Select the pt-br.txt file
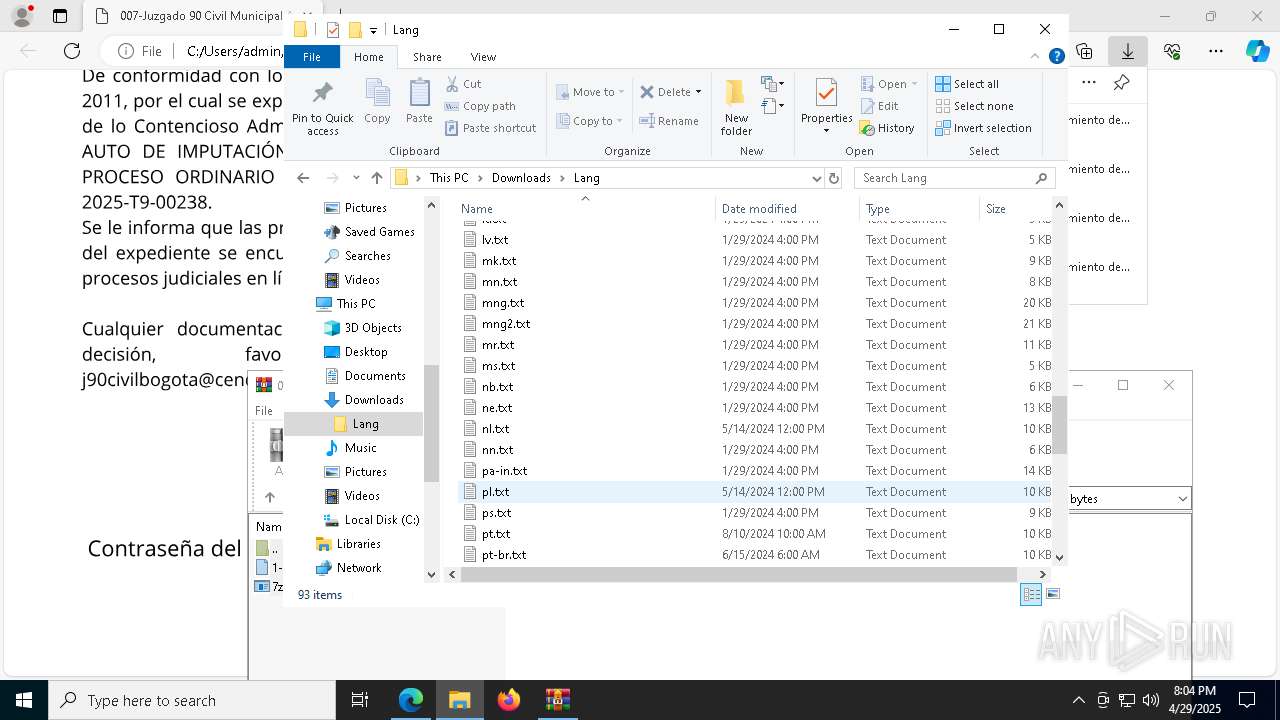 (755, 555)
